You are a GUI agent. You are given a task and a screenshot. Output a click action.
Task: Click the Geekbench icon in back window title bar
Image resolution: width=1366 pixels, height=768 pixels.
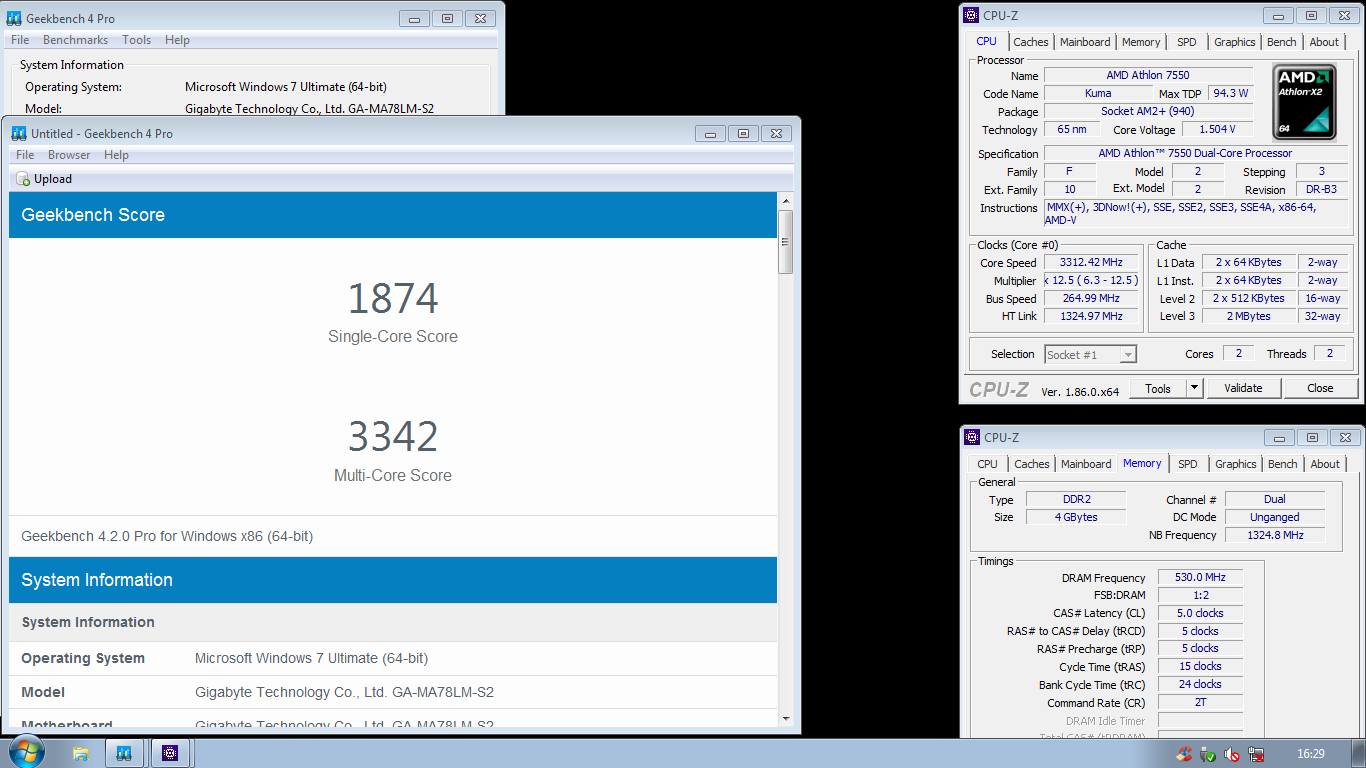coord(14,18)
